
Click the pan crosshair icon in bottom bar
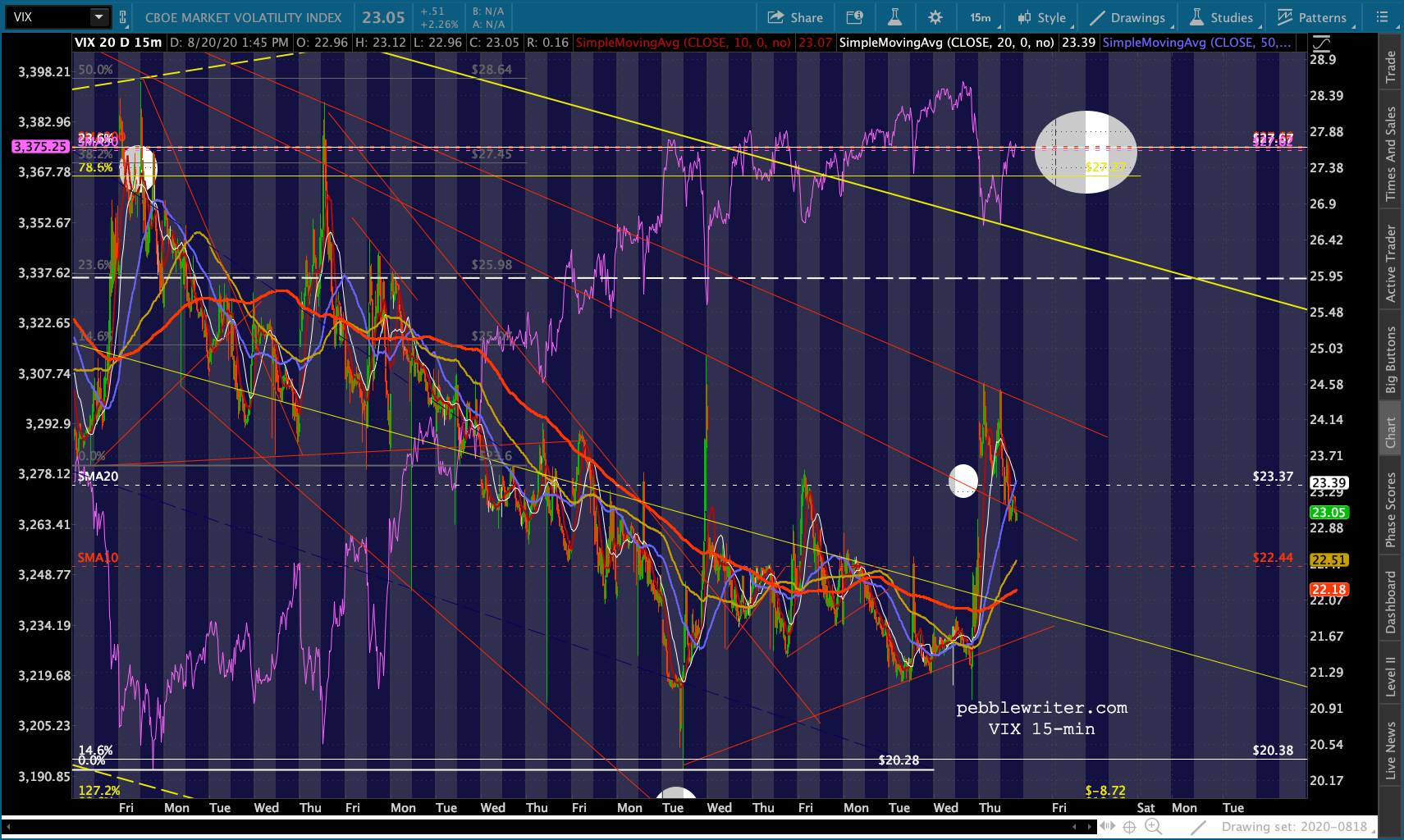tap(1130, 827)
